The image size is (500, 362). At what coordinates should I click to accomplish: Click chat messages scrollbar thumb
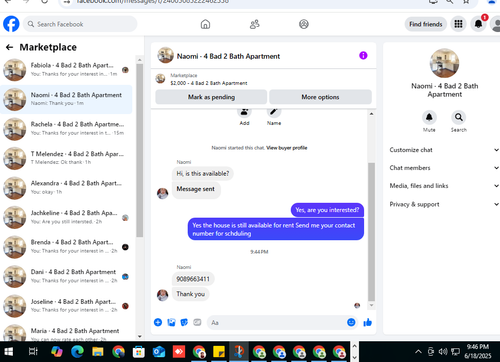[371, 232]
